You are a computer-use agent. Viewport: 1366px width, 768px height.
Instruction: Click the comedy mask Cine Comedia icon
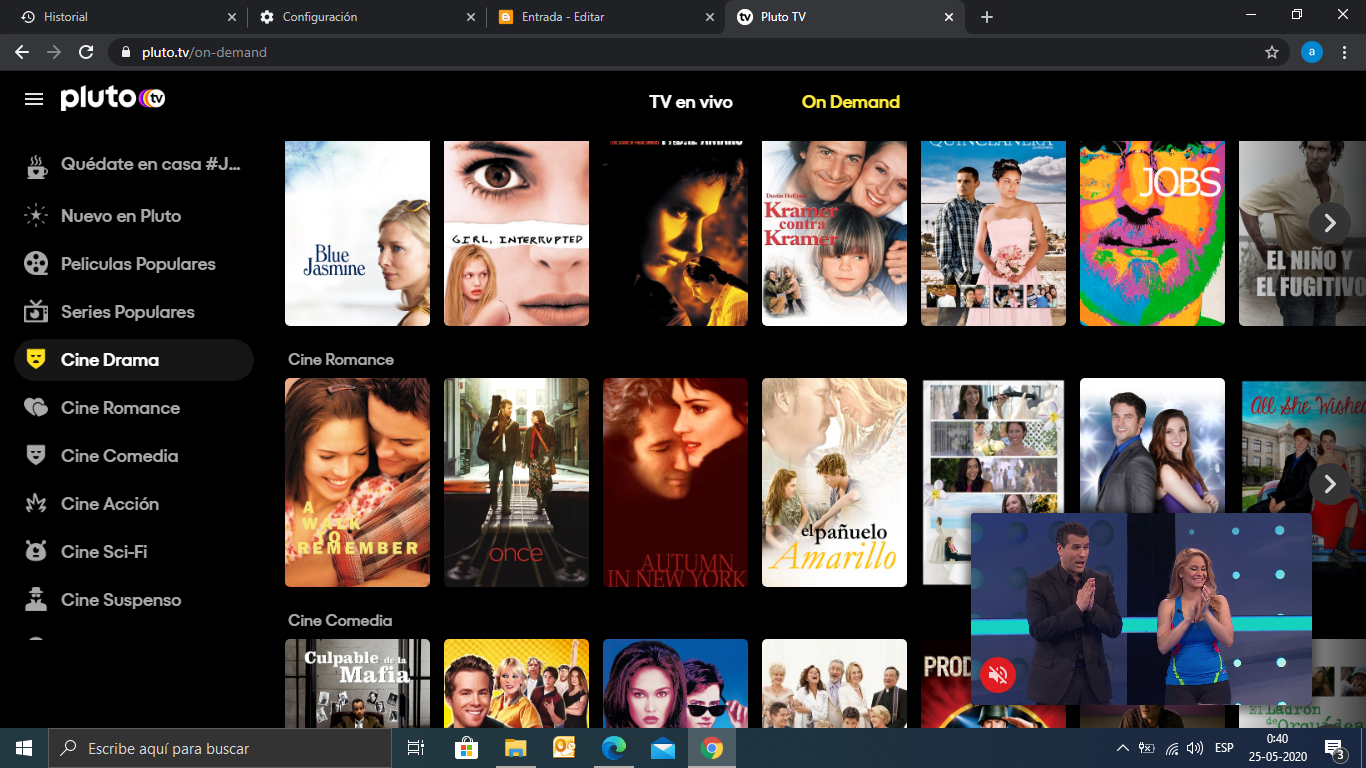36,455
